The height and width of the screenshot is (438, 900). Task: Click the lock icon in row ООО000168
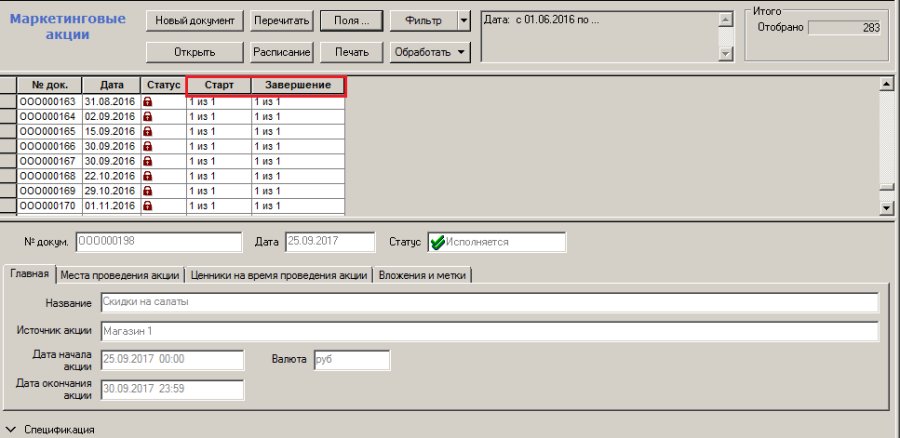148,176
